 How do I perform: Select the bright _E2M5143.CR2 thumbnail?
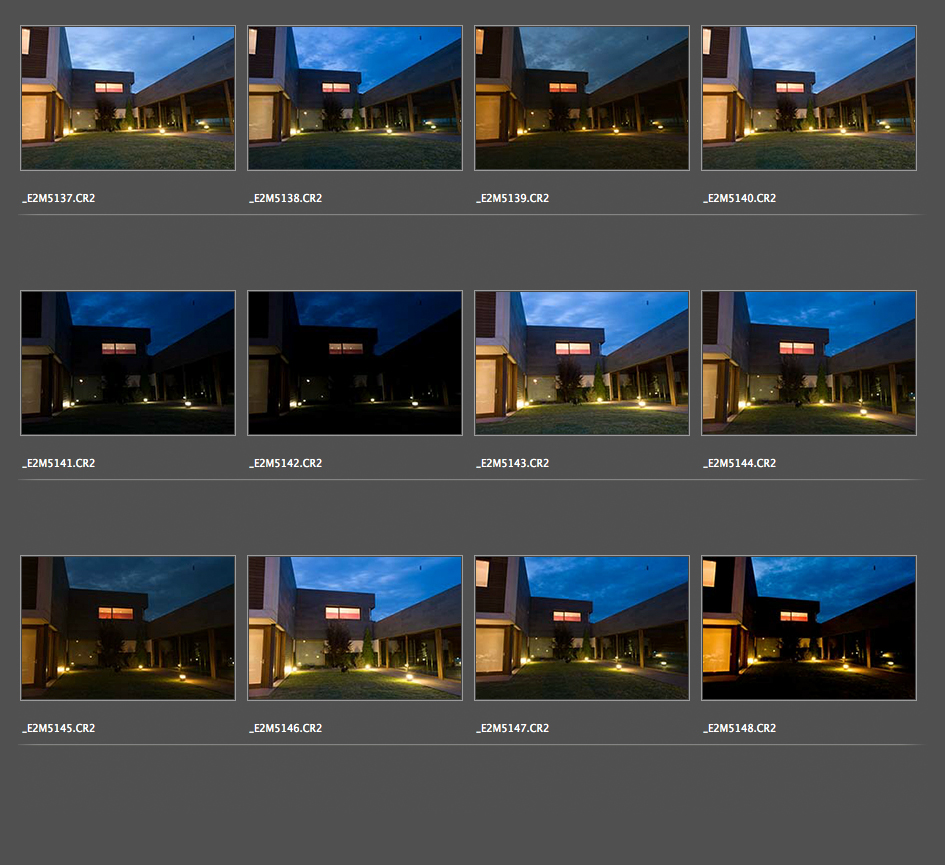coord(582,363)
